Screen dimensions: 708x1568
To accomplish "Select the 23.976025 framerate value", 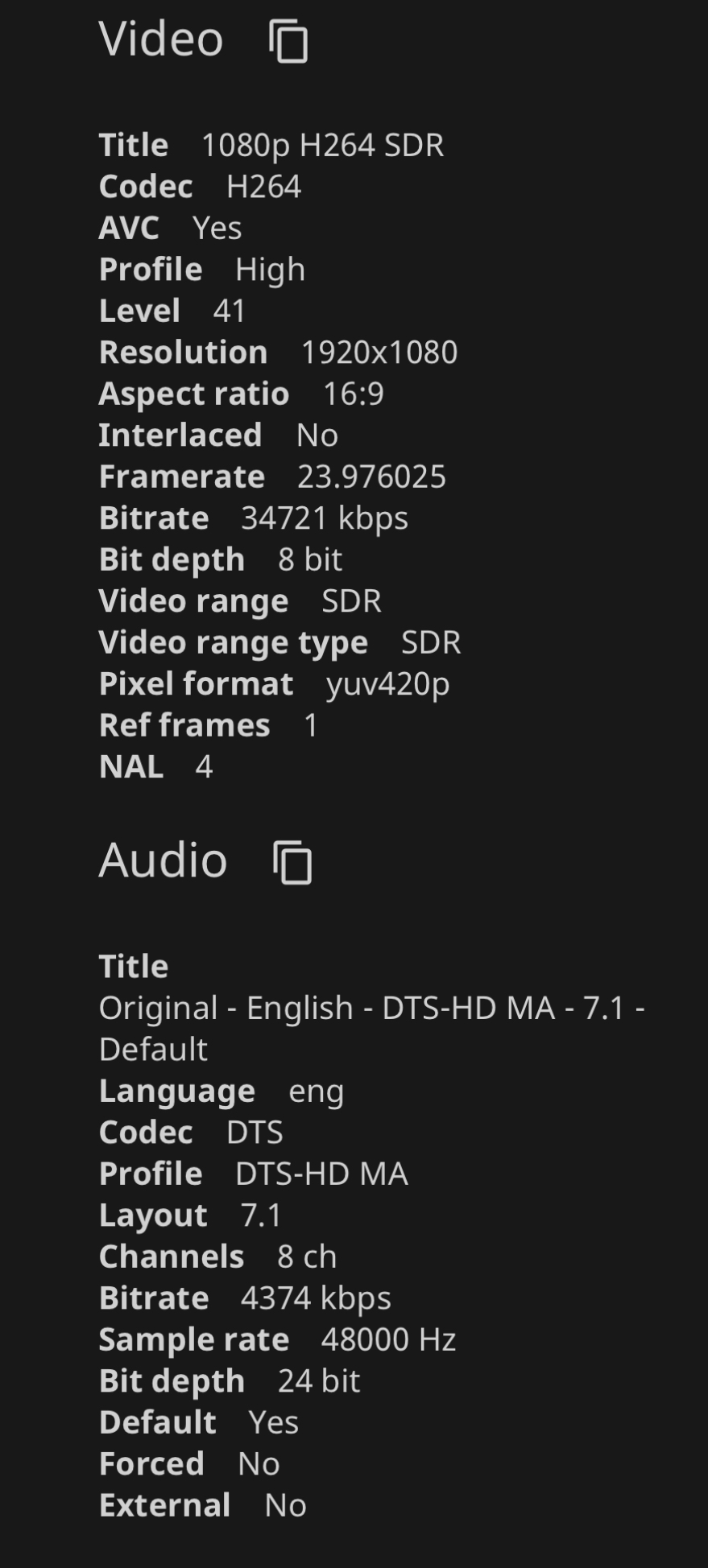I will [x=371, y=477].
